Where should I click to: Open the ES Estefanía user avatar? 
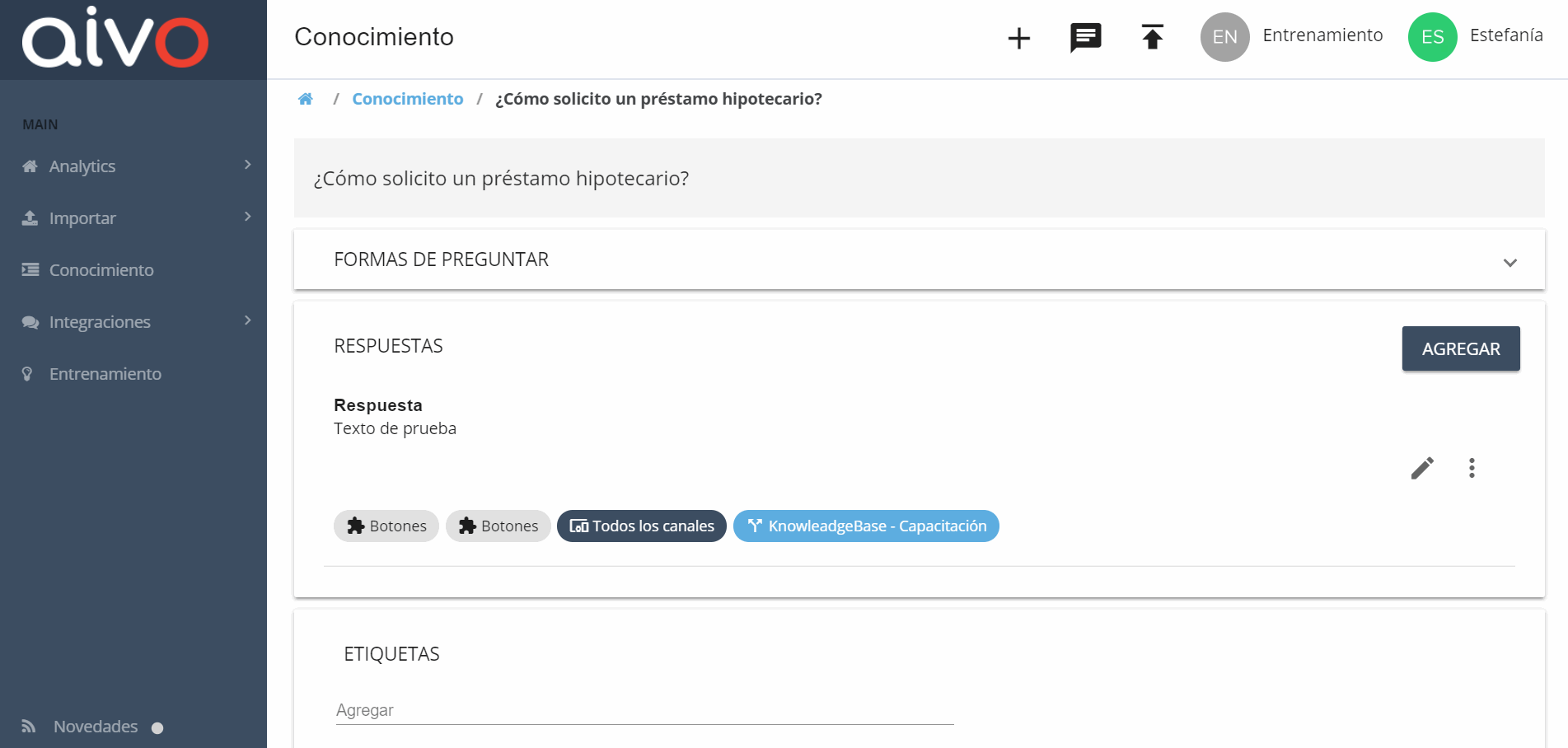click(x=1433, y=37)
